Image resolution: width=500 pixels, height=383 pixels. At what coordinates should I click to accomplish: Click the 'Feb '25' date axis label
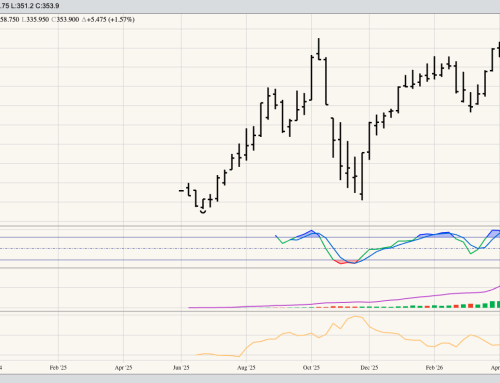[x=58, y=368]
